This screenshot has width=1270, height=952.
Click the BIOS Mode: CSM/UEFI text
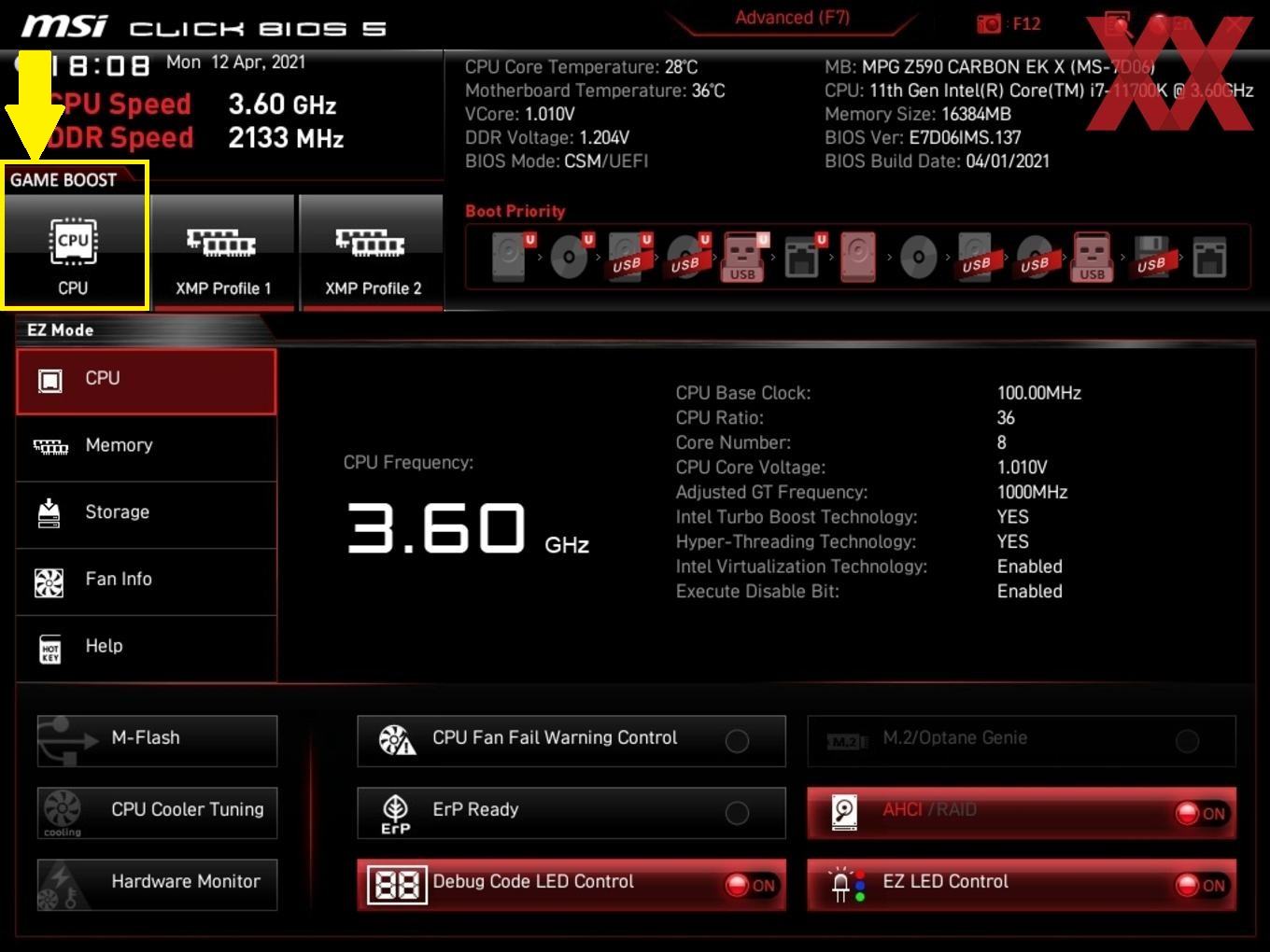557,161
